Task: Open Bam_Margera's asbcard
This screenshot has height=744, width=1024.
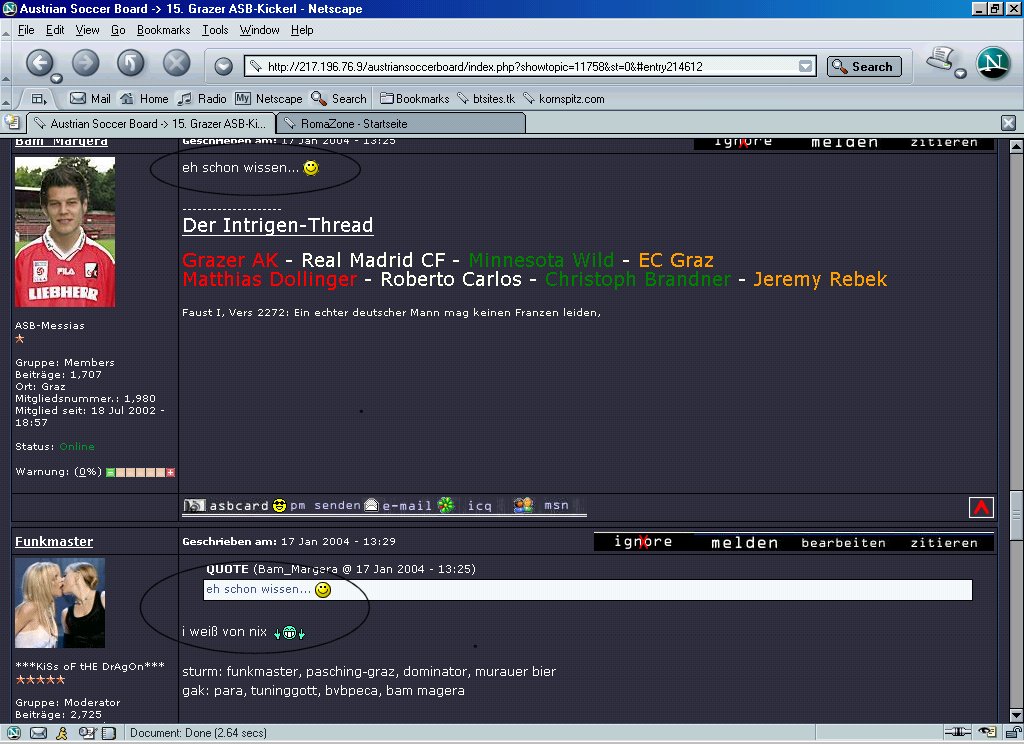Action: click(x=226, y=506)
